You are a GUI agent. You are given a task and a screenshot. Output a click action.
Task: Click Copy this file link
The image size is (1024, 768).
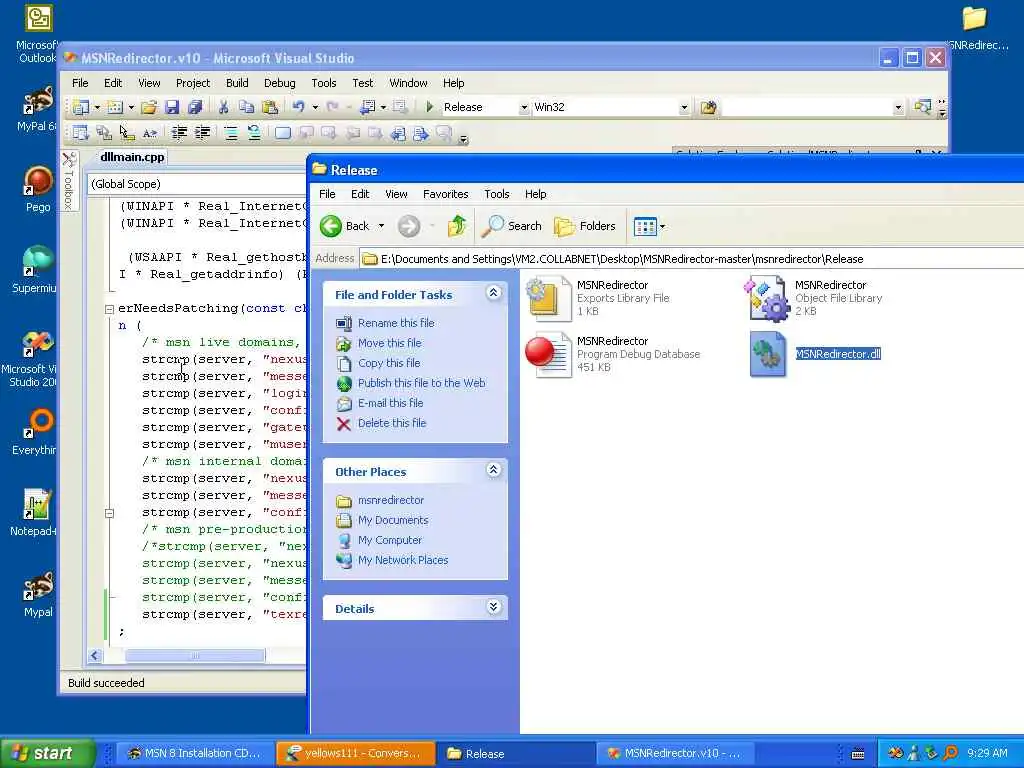pos(389,363)
